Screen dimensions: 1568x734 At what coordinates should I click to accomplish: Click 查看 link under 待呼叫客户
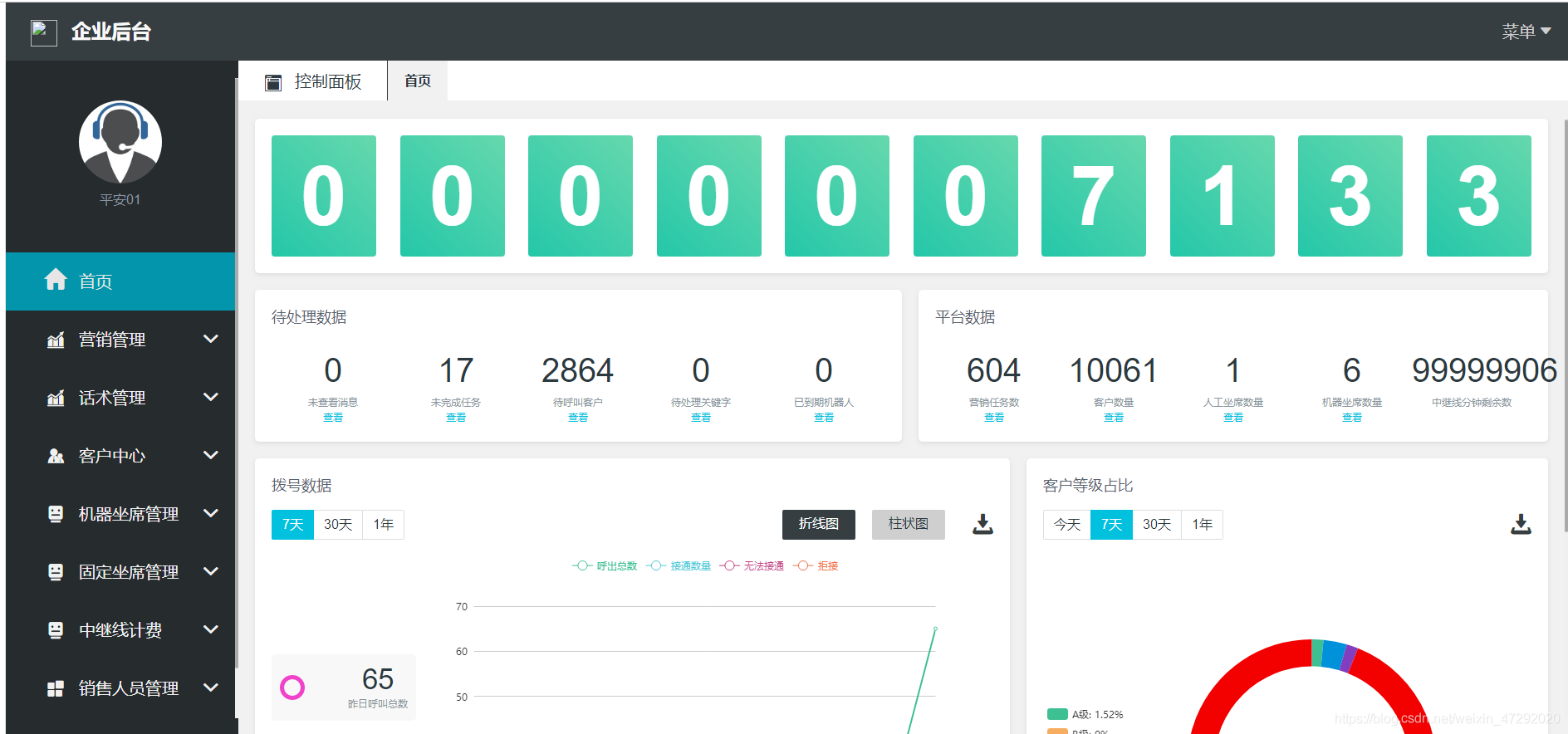click(x=578, y=418)
